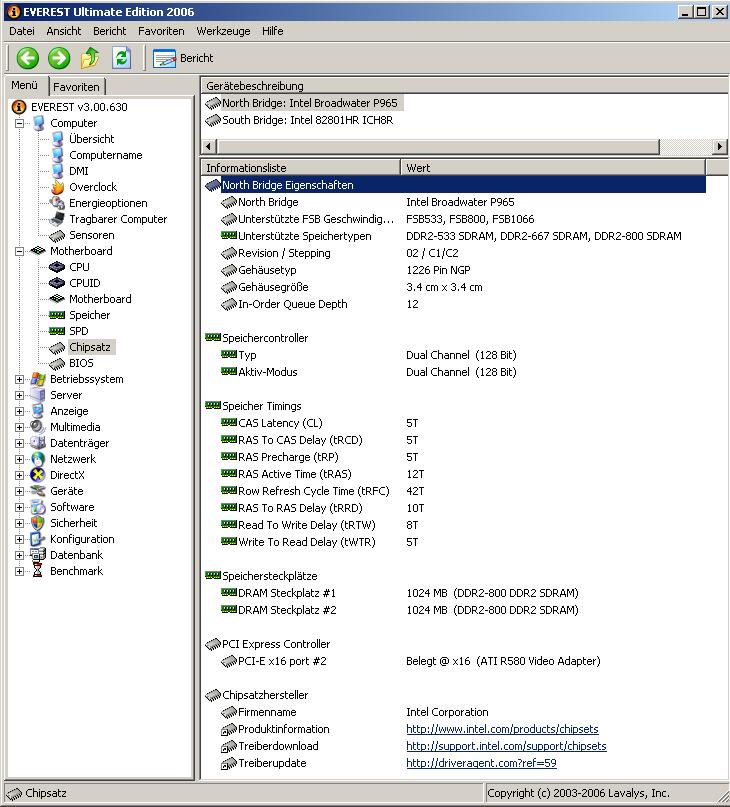This screenshot has width=730, height=807.
Task: Open the Werkzeuge menu
Action: pos(223,31)
